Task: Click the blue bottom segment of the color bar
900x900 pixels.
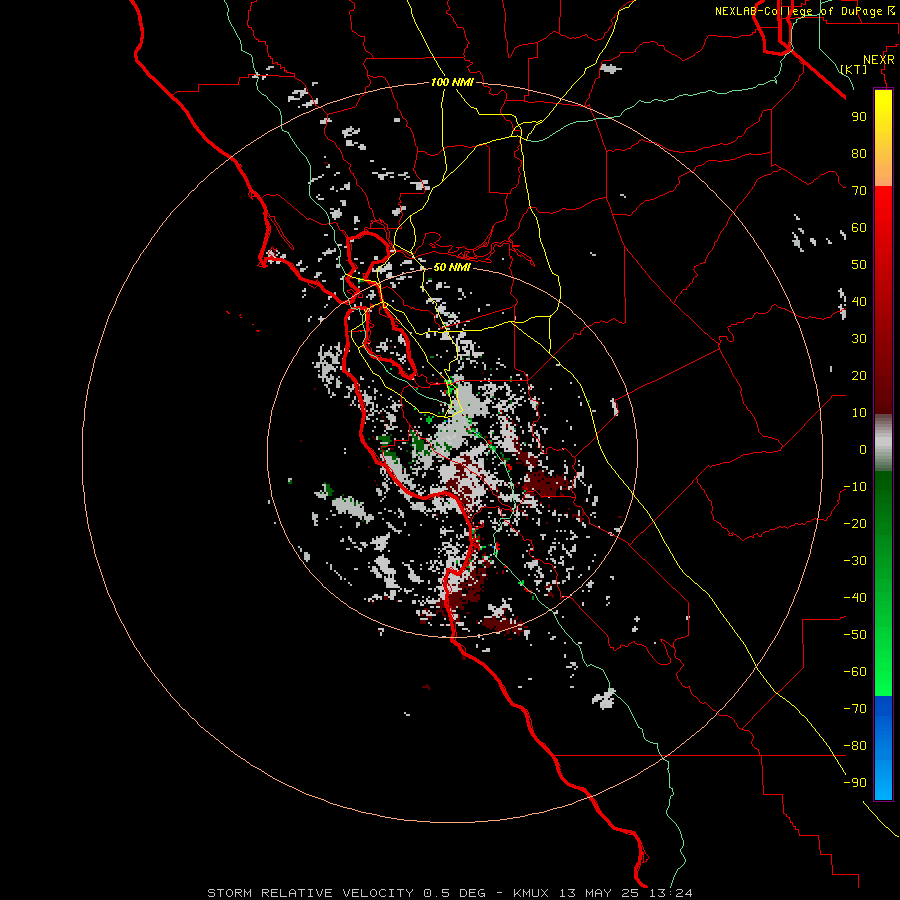Action: [883, 747]
